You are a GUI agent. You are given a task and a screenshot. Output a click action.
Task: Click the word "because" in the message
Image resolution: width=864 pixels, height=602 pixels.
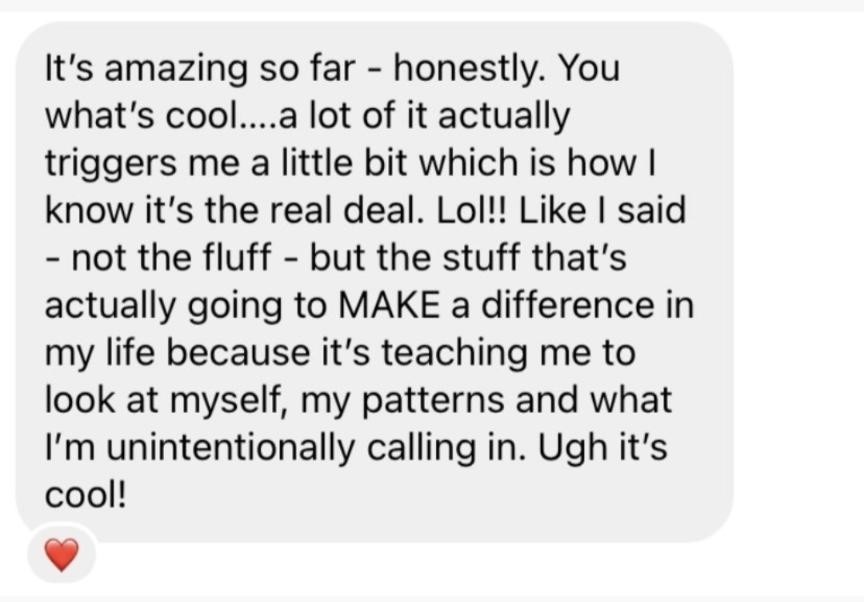pyautogui.click(x=239, y=352)
